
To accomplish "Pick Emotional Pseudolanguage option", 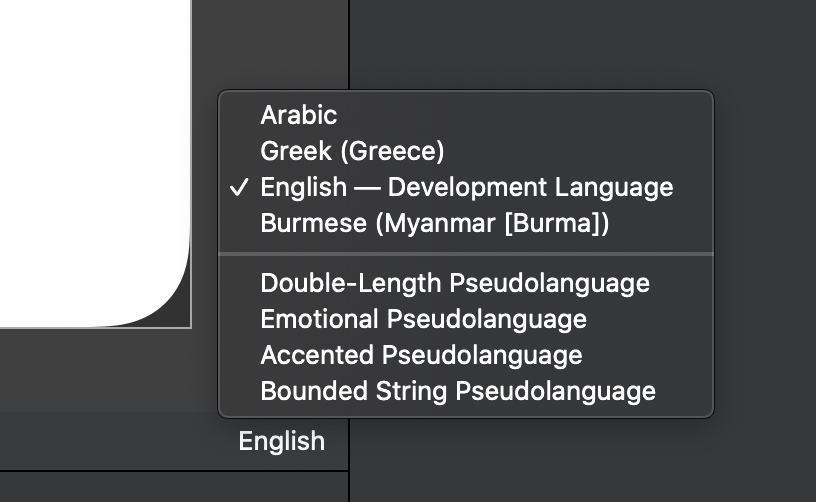I will (423, 319).
